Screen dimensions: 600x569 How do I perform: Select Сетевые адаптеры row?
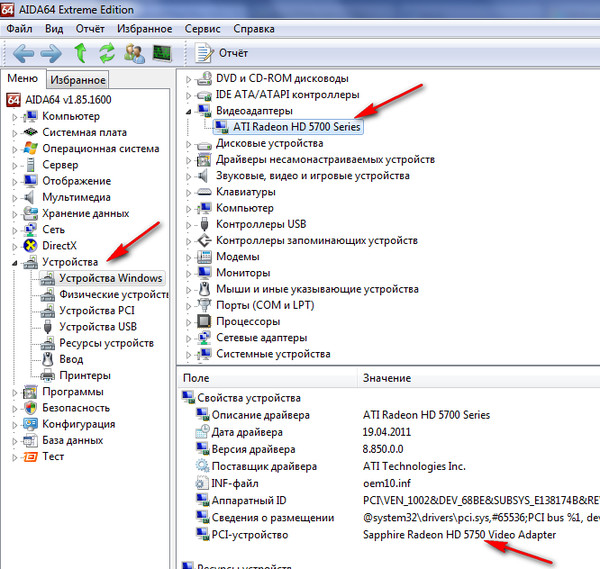pyautogui.click(x=261, y=337)
